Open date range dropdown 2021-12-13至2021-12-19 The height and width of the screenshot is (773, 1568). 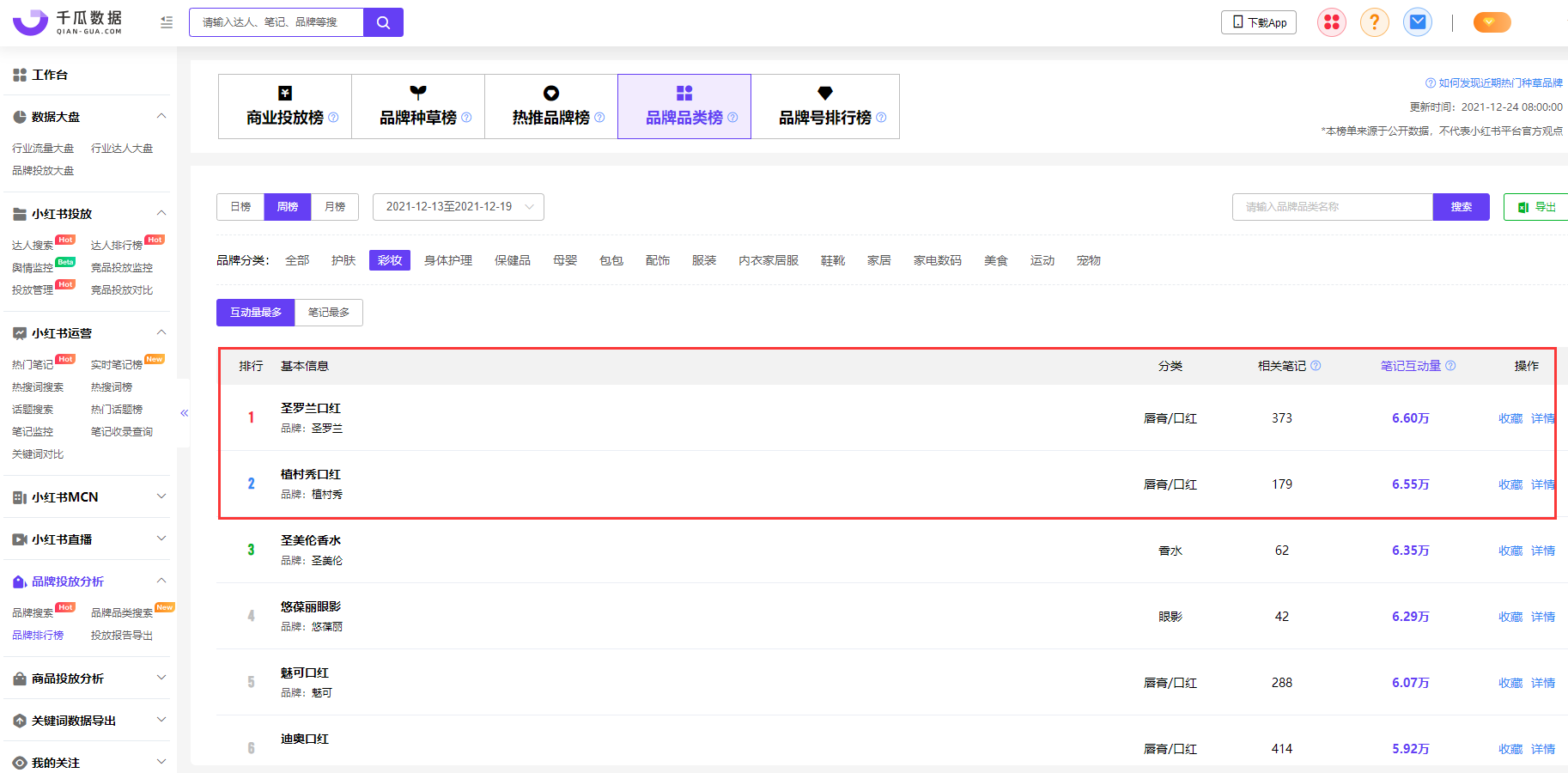click(459, 207)
